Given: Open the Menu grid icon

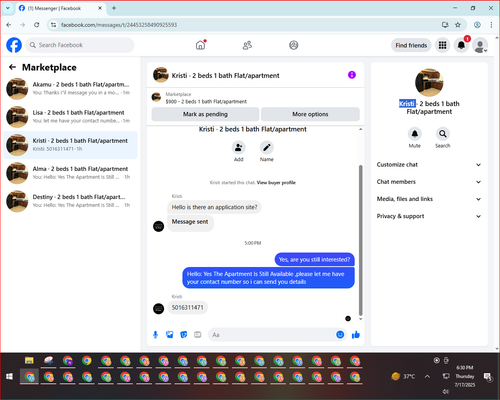Looking at the screenshot, I should [442, 45].
